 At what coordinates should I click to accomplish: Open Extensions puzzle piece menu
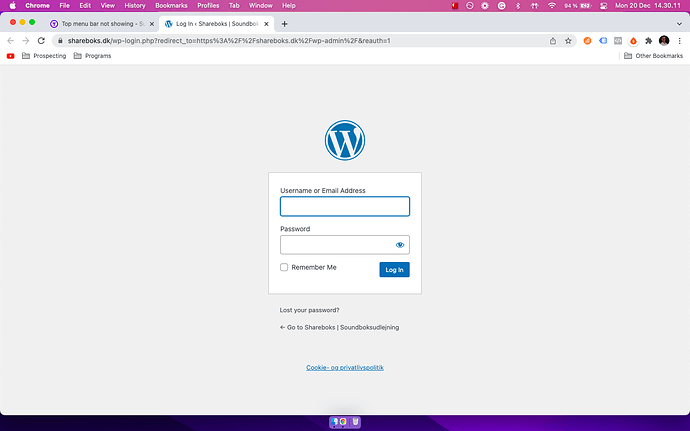click(x=649, y=41)
